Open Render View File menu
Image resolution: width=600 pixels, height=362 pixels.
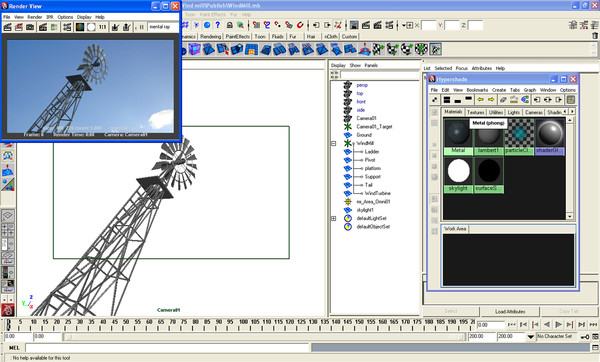(7, 17)
